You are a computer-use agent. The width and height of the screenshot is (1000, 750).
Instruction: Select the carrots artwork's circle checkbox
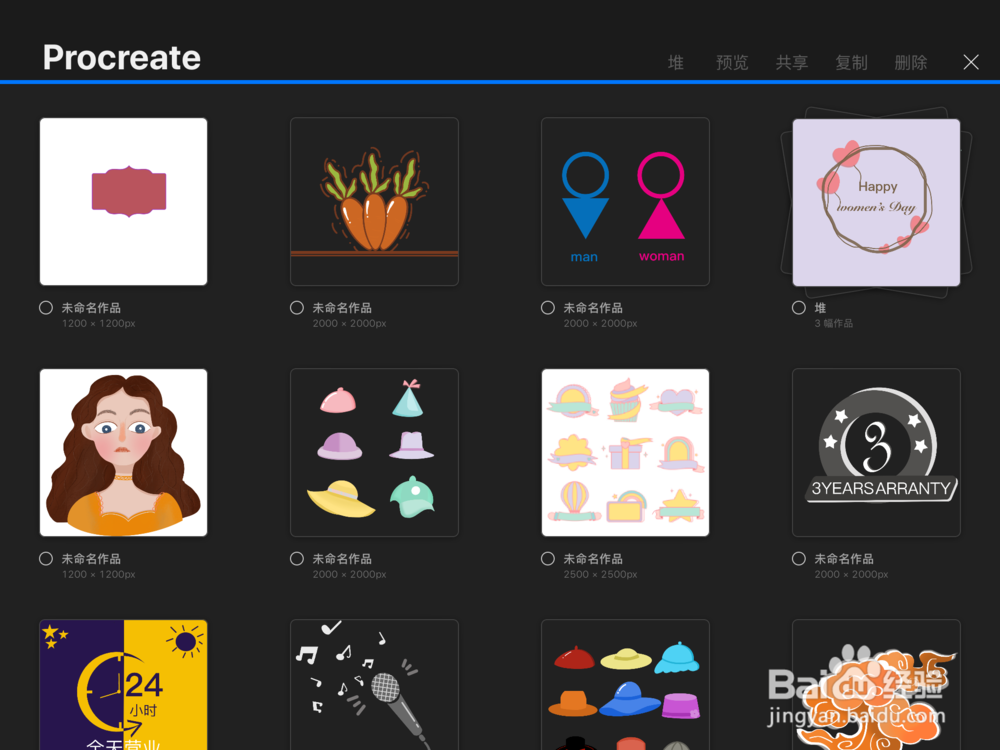pyautogui.click(x=297, y=307)
